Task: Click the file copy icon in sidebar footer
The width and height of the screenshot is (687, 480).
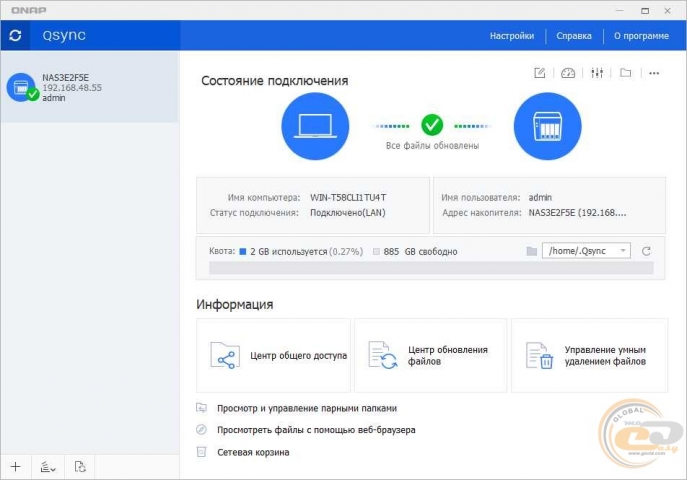Action: coord(80,467)
